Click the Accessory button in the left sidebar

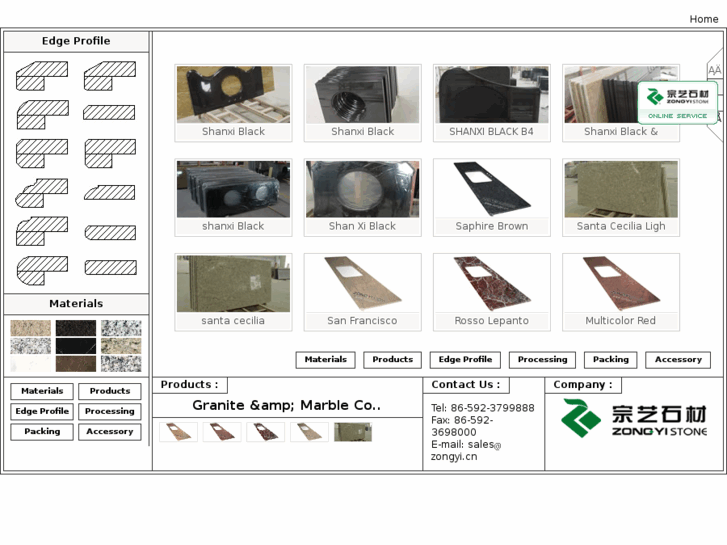point(110,431)
